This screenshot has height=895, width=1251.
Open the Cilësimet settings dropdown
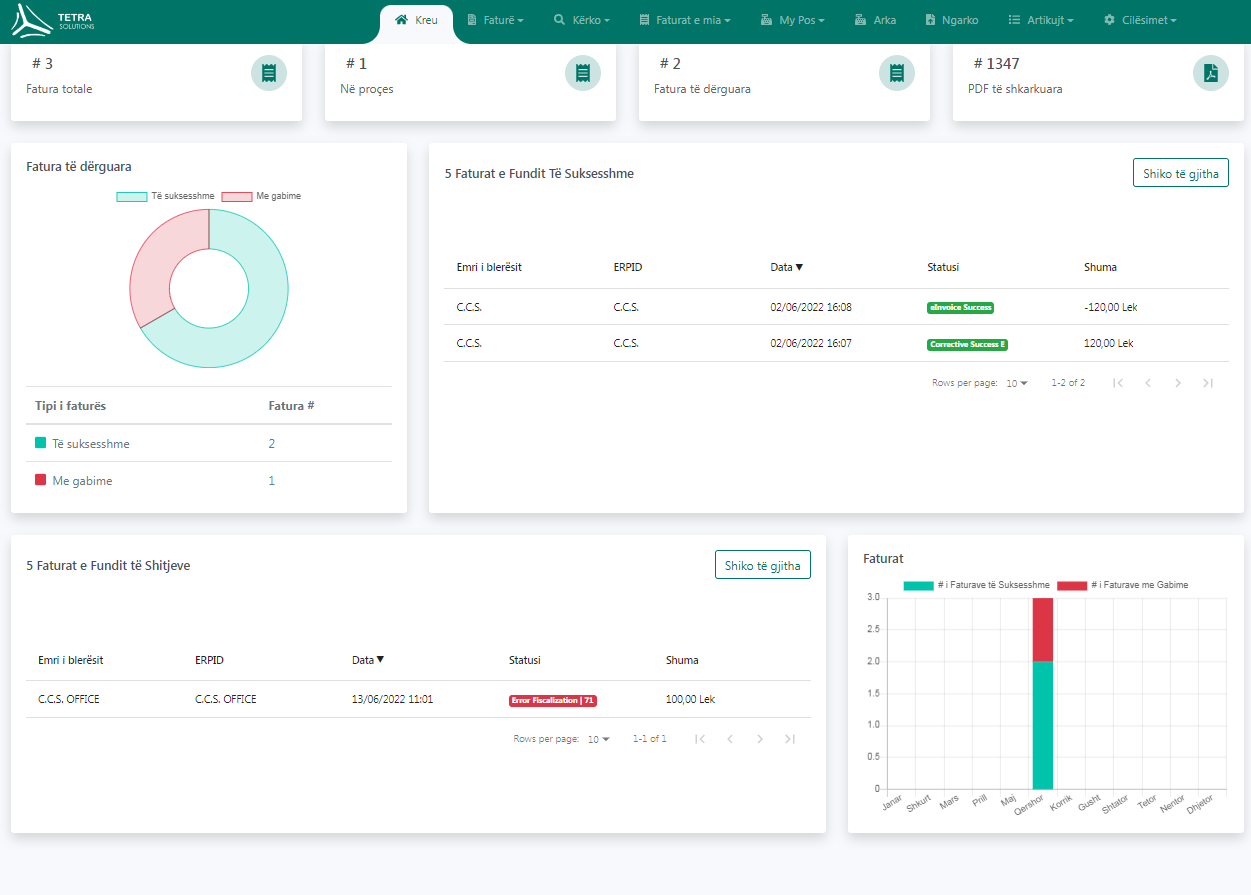click(1140, 20)
